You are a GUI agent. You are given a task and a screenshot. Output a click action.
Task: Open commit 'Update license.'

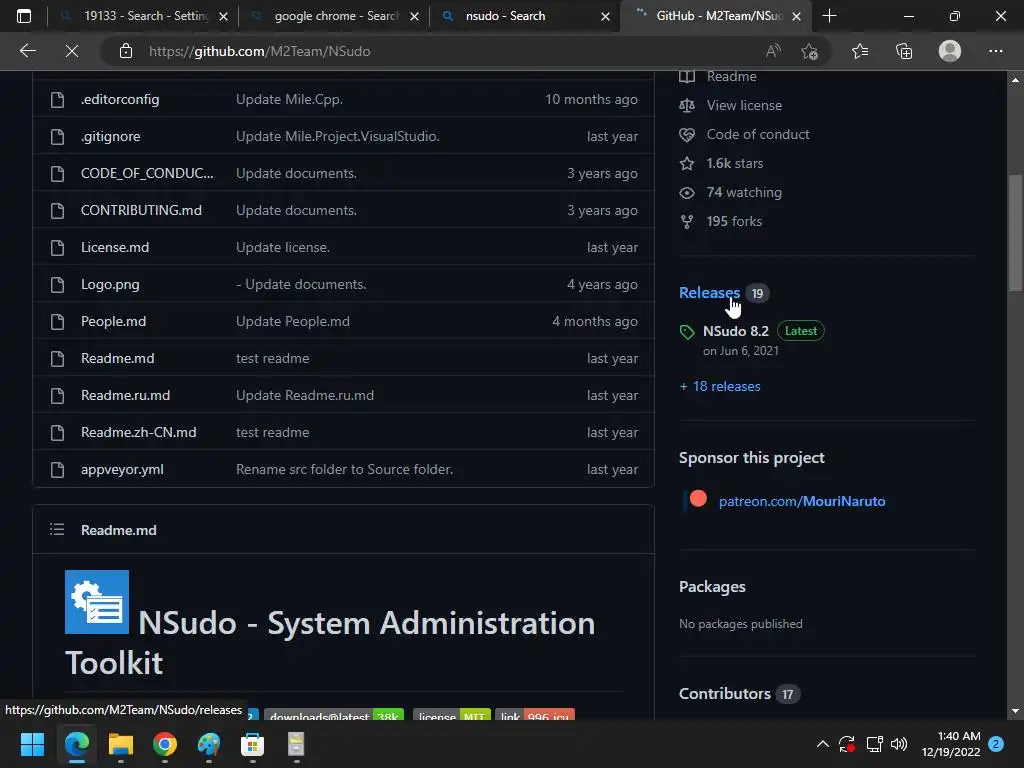(283, 248)
